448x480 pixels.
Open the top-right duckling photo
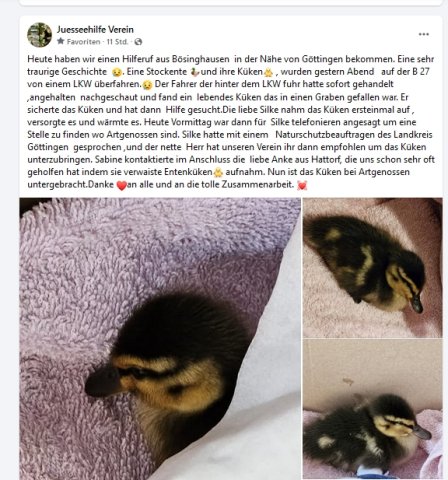(373, 267)
